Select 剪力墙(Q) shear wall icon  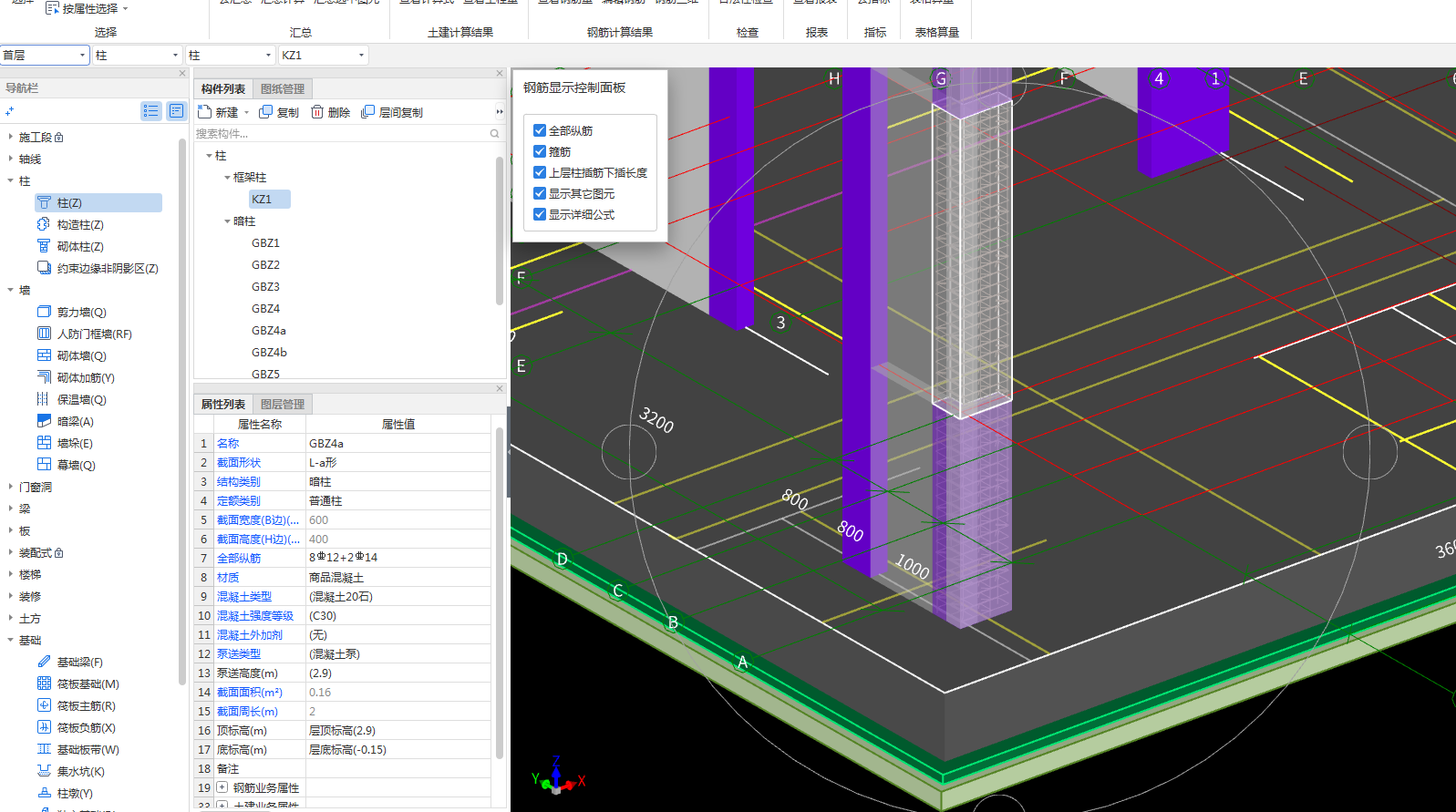point(44,312)
